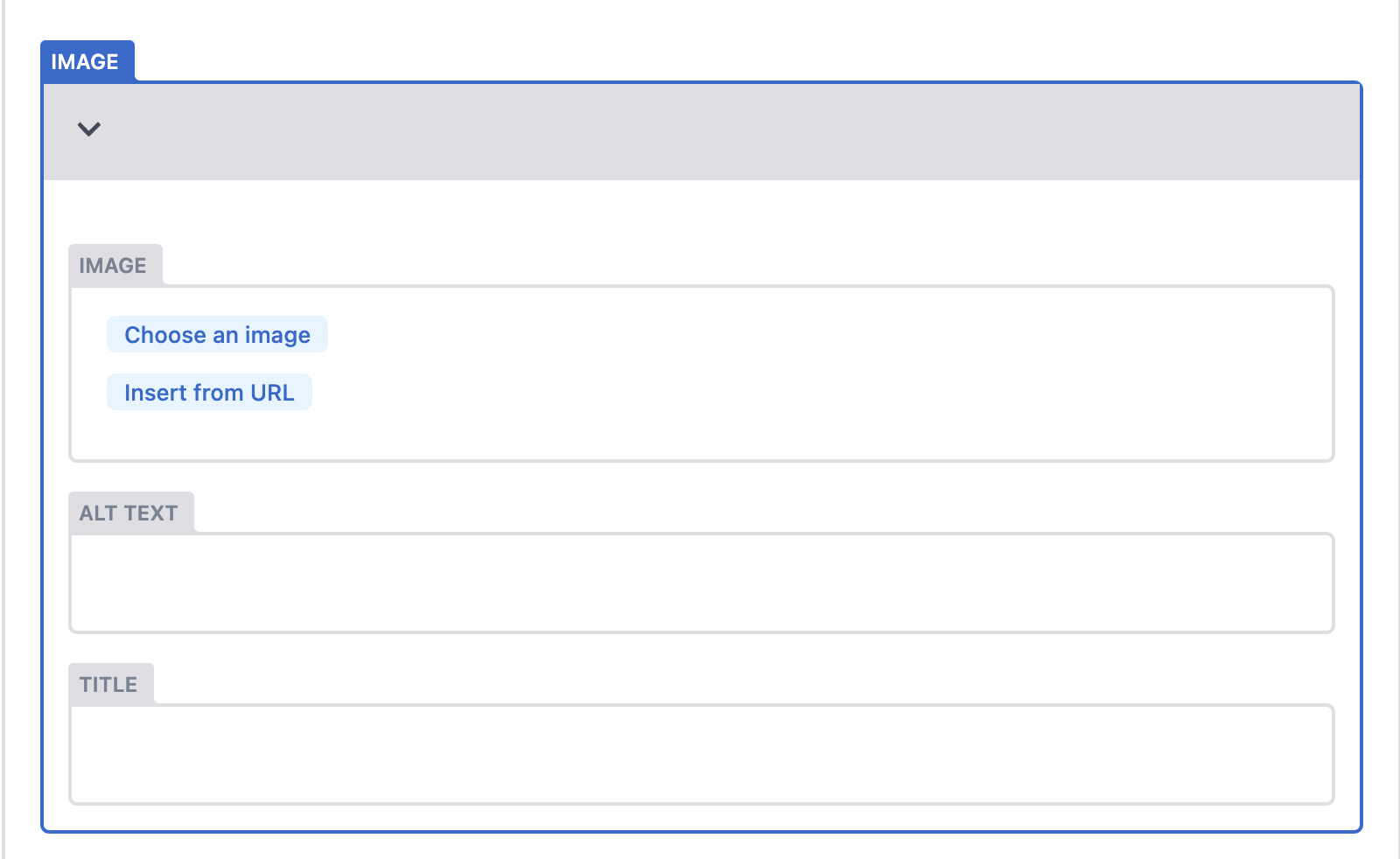Click the blue IMAGE block label

click(85, 62)
